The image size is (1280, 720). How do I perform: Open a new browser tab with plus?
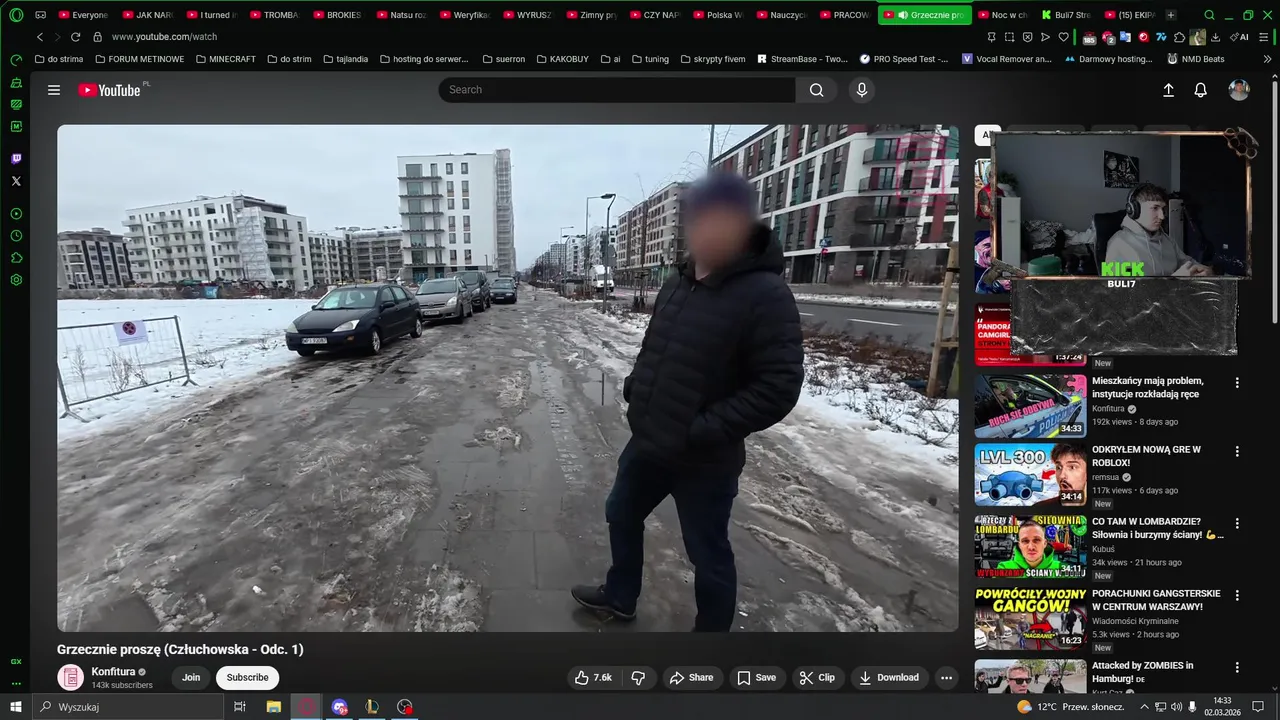1171,15
